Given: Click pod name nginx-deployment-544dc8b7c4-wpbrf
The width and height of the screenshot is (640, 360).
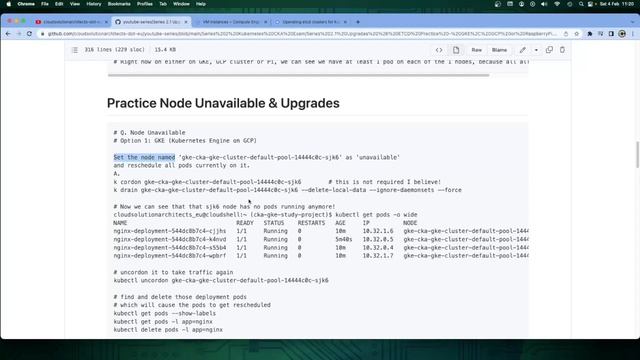Looking at the screenshot, I should coord(170,256).
